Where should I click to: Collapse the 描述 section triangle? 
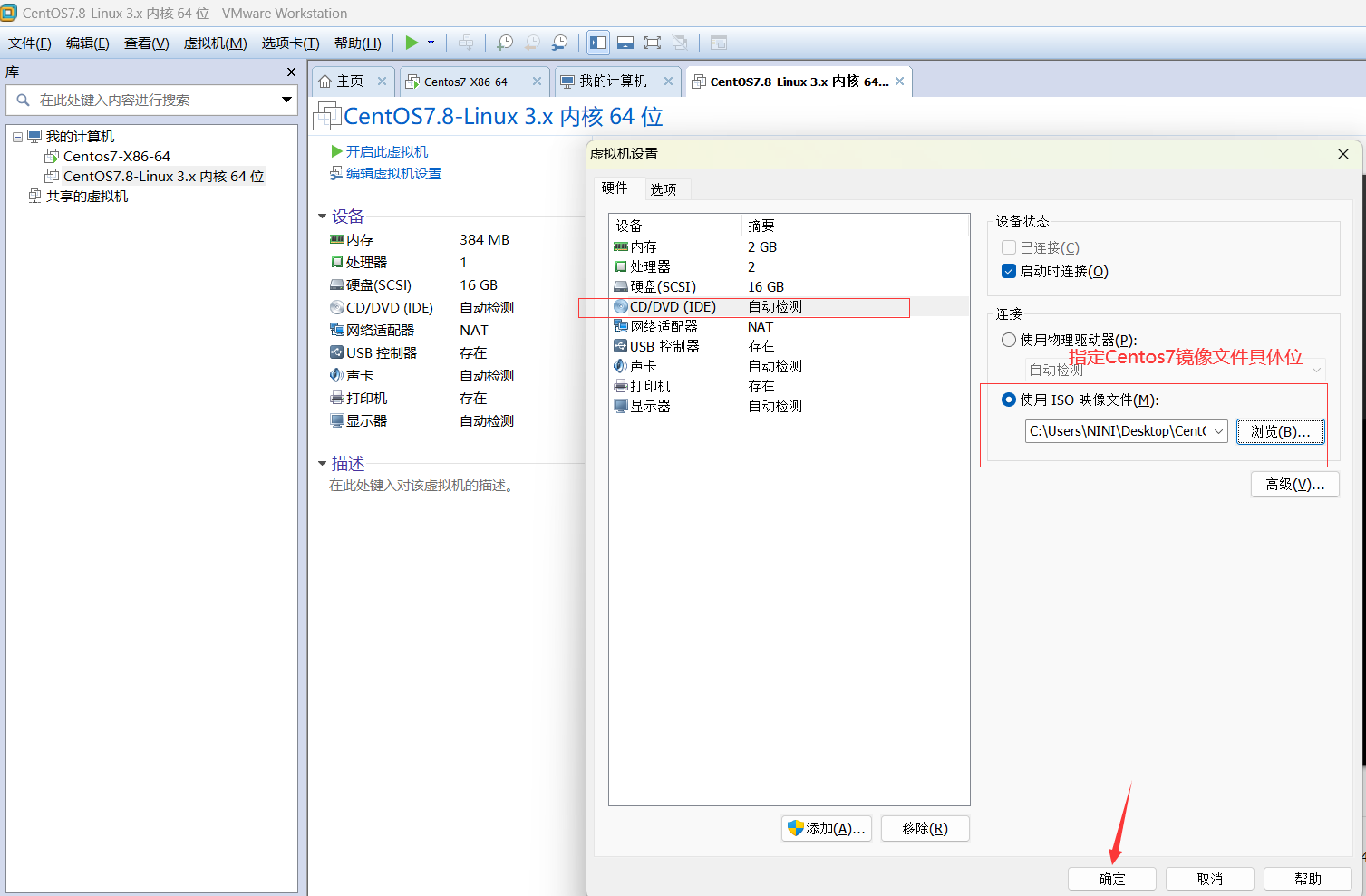coord(322,464)
